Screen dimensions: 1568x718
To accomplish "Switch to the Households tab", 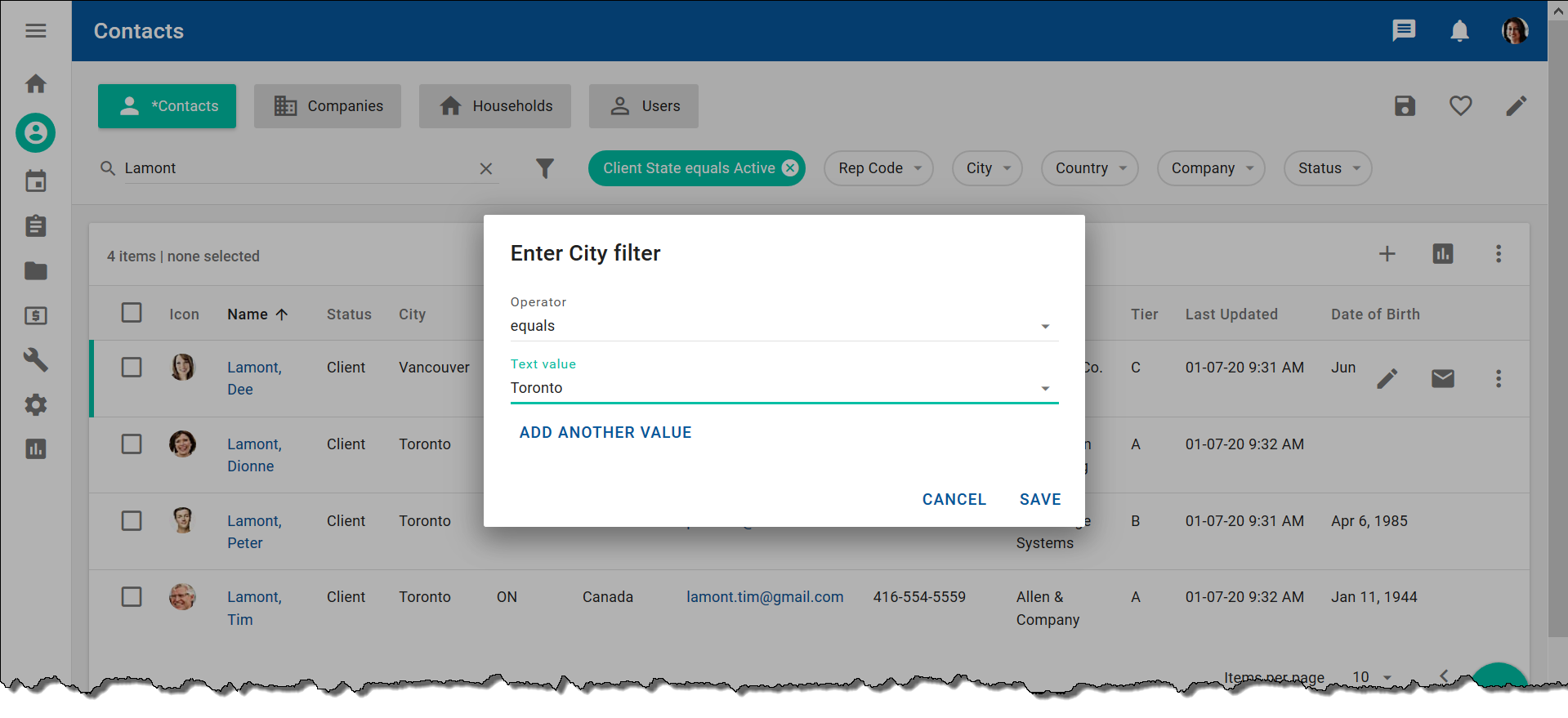I will [x=495, y=106].
